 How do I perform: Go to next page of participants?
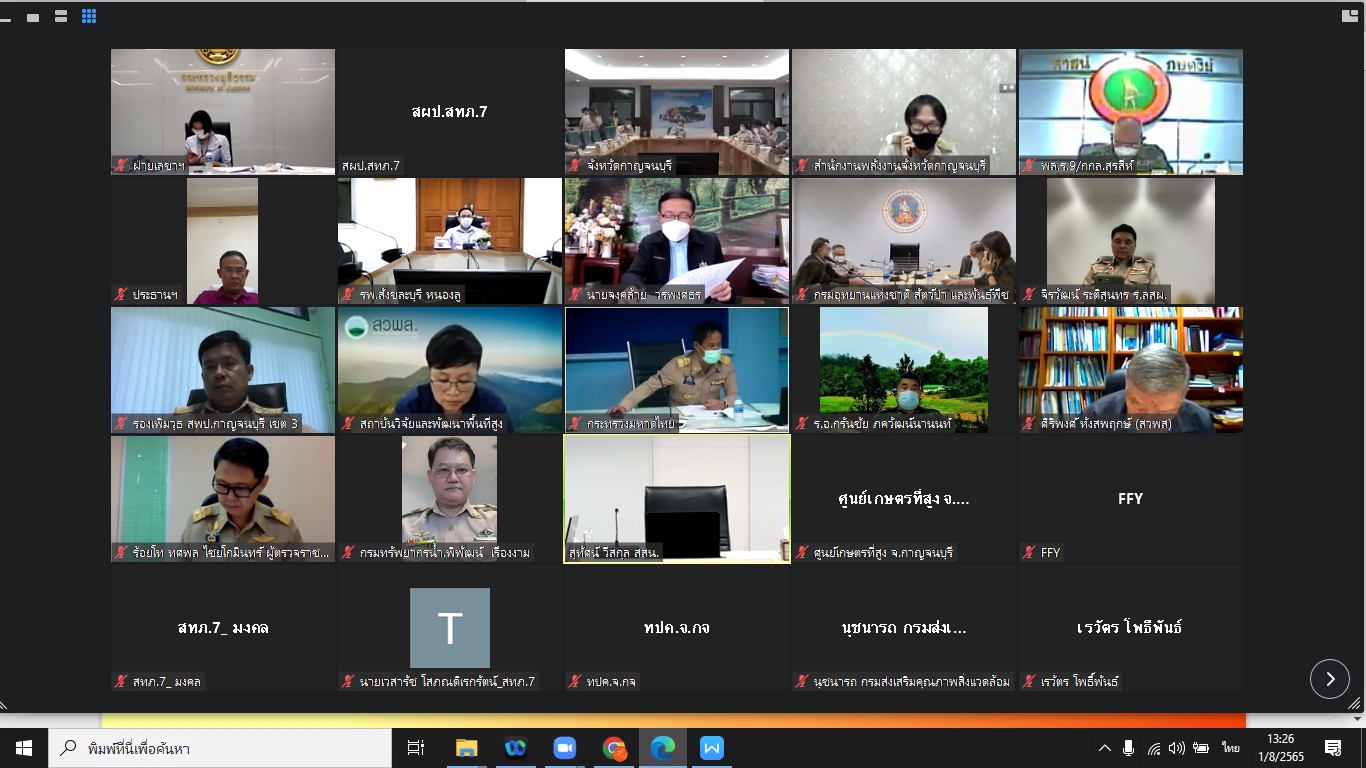pos(1329,679)
